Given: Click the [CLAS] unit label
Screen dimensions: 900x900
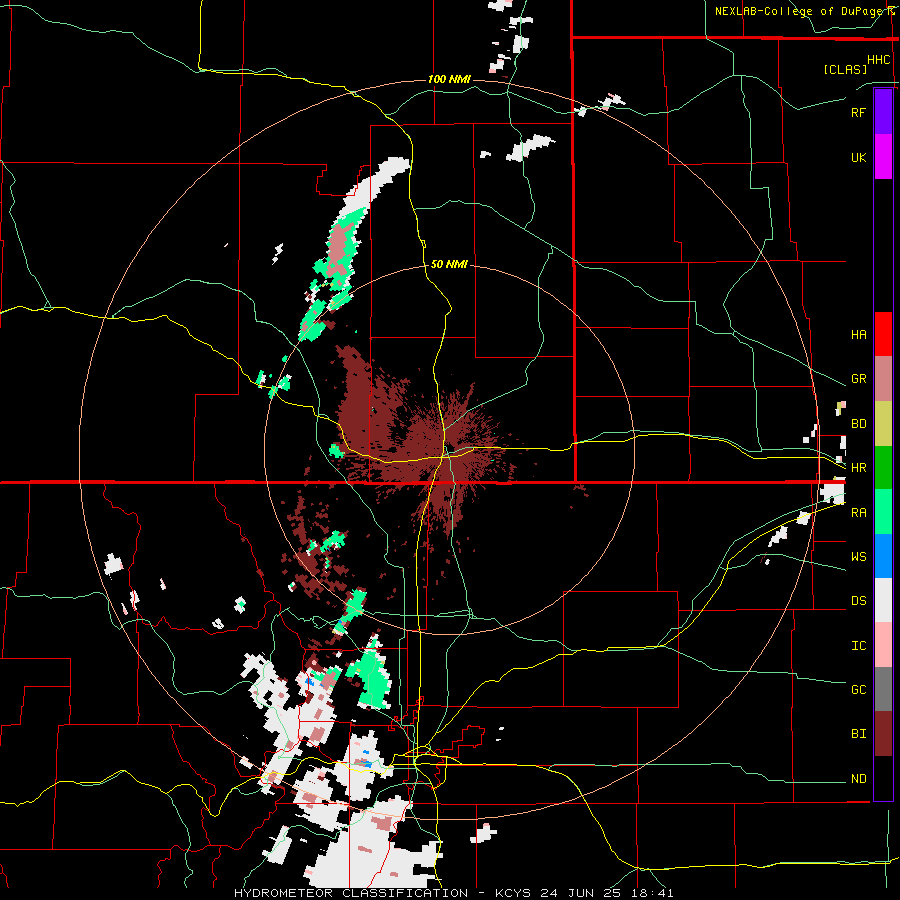Looking at the screenshot, I should click(845, 69).
